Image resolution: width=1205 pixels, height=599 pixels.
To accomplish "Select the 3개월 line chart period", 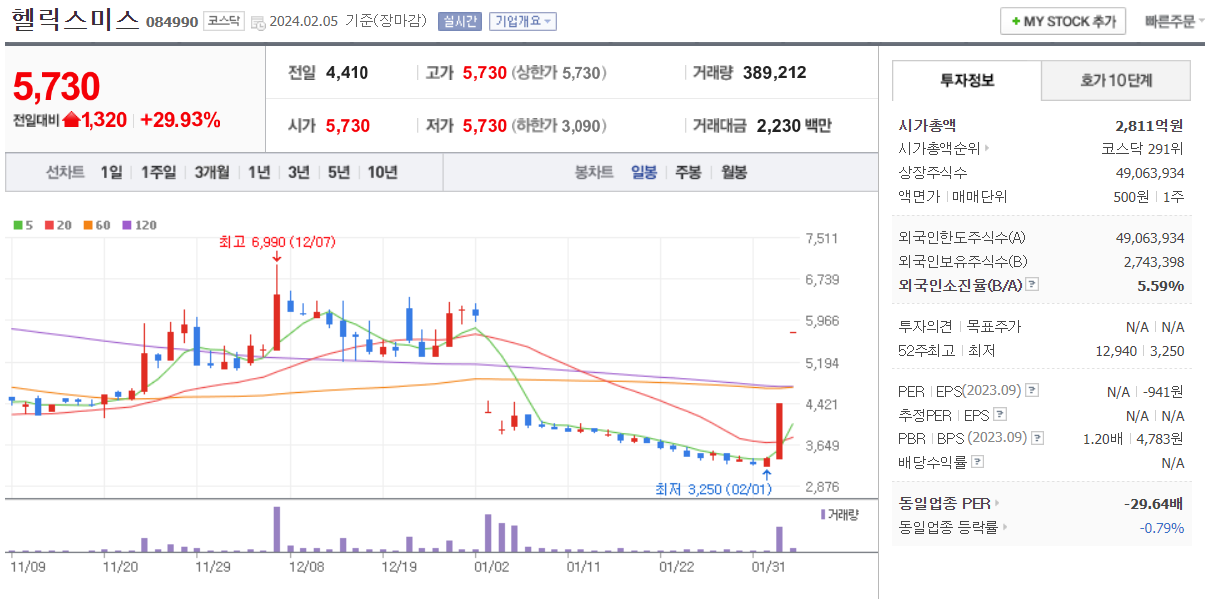I will pos(212,172).
